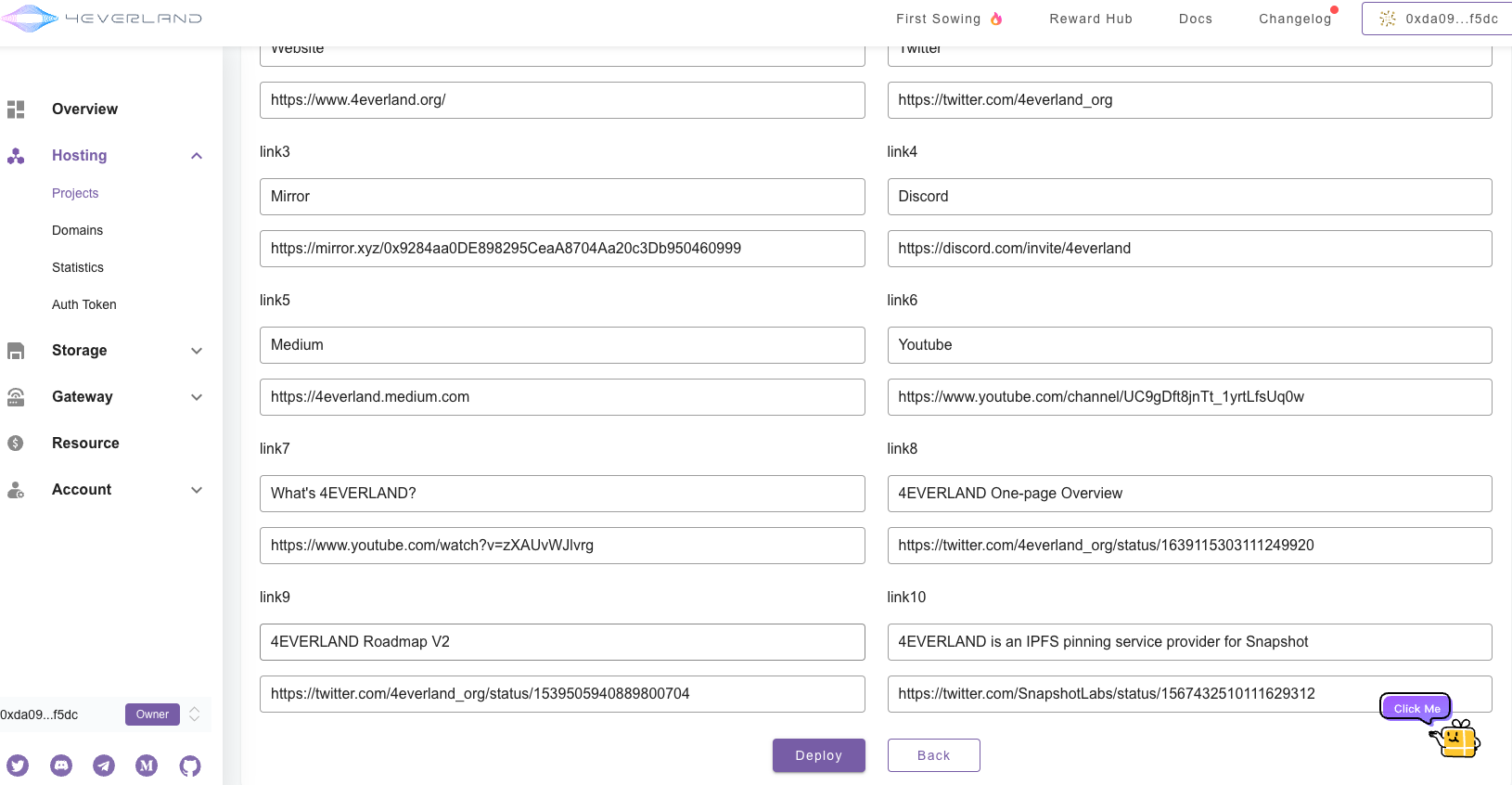Click the Back button

point(934,755)
